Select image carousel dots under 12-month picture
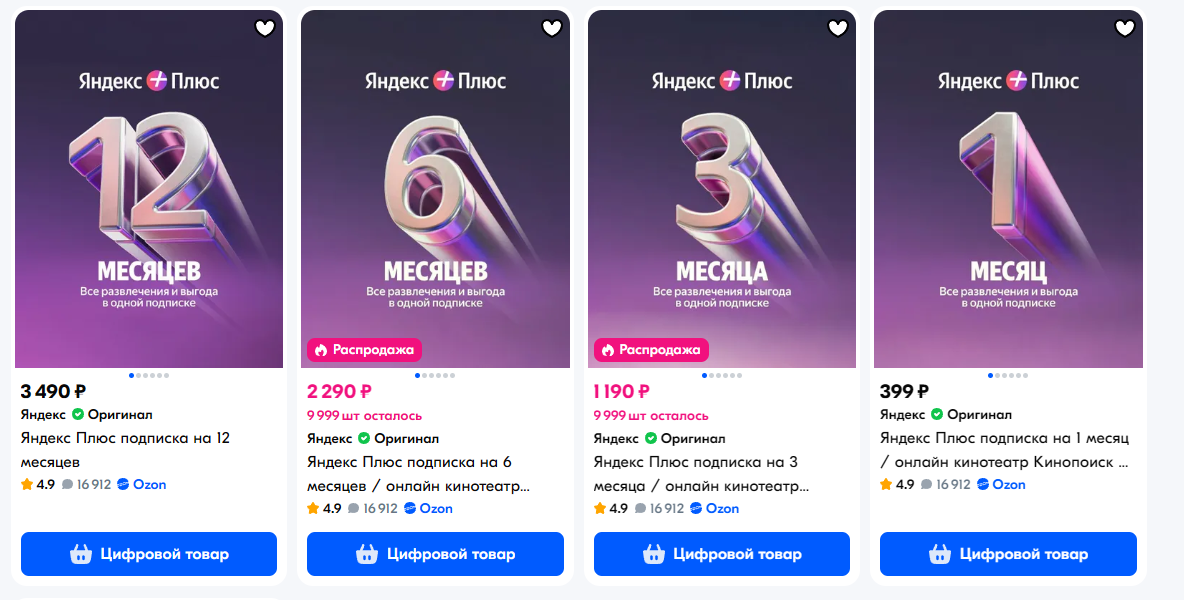This screenshot has width=1184, height=600. point(149,375)
